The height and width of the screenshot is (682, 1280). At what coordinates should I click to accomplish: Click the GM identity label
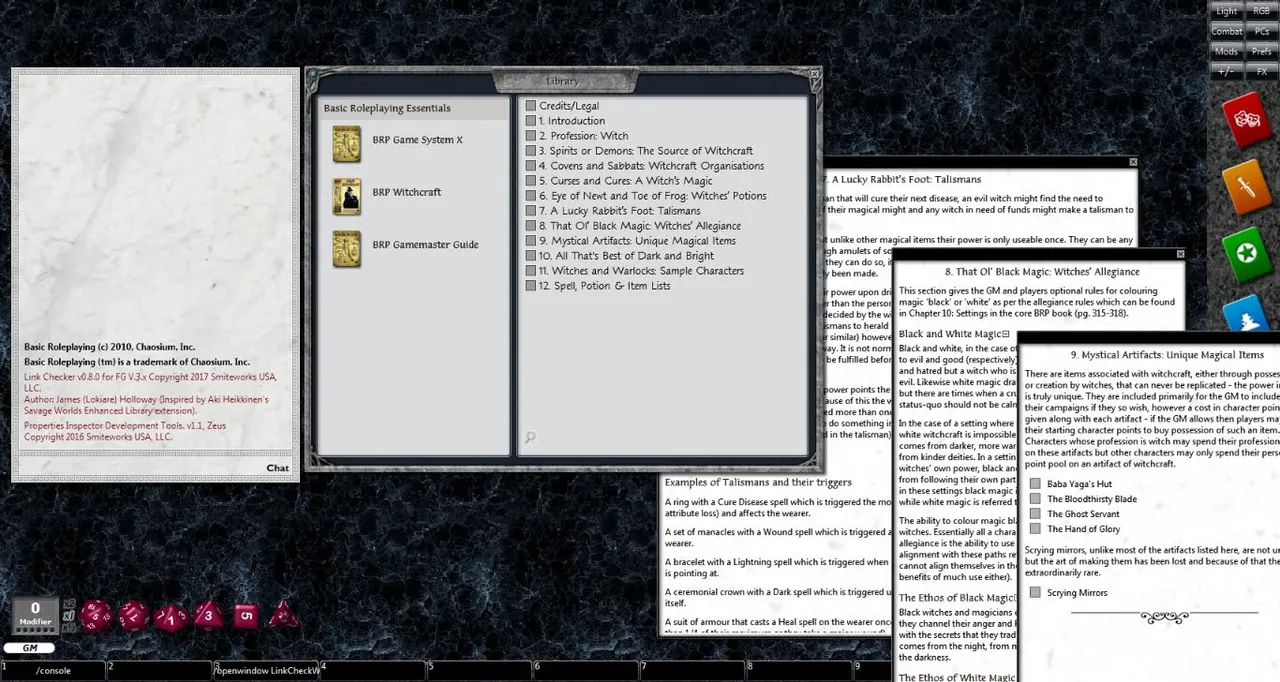tap(29, 648)
